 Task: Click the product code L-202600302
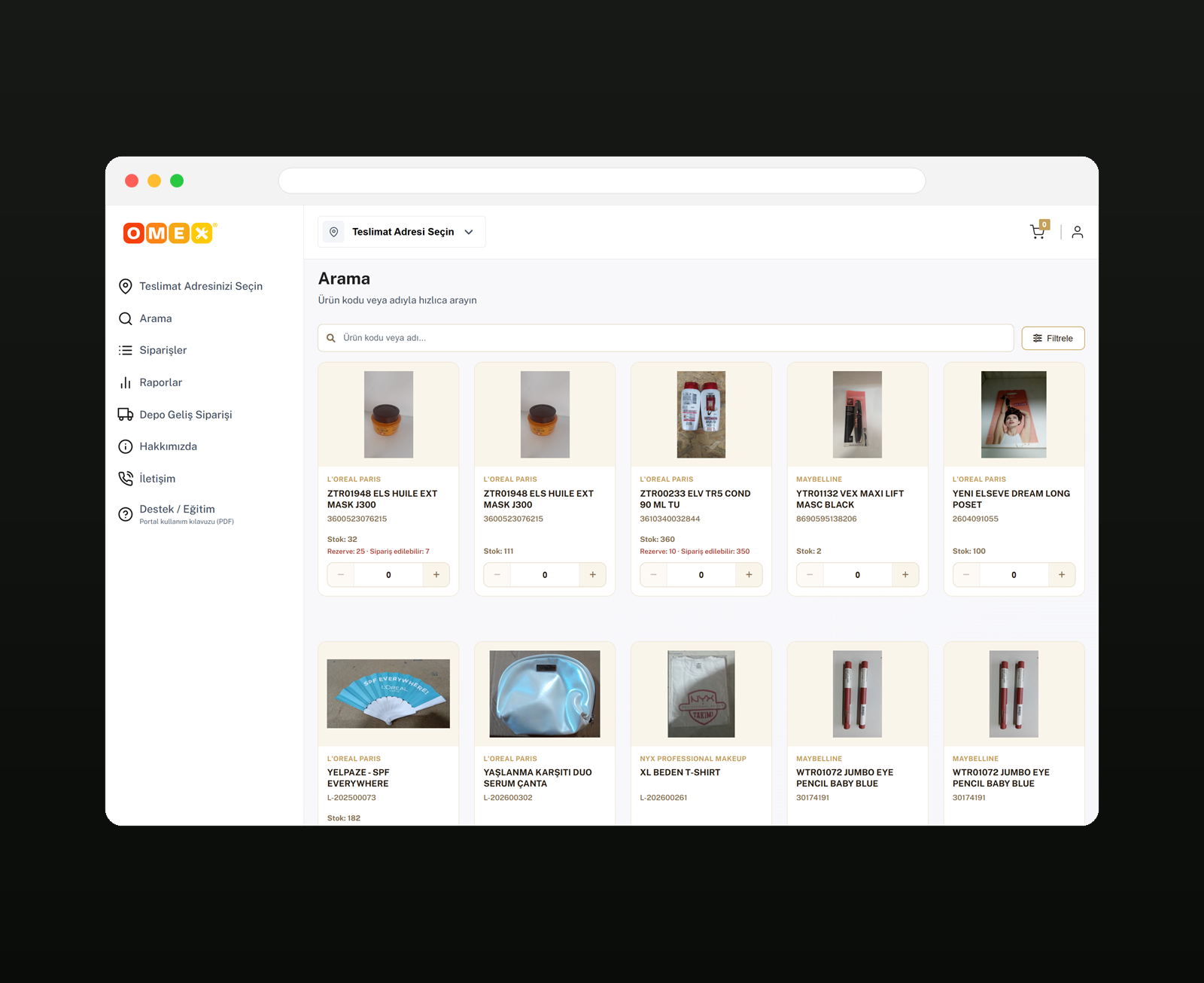[508, 798]
